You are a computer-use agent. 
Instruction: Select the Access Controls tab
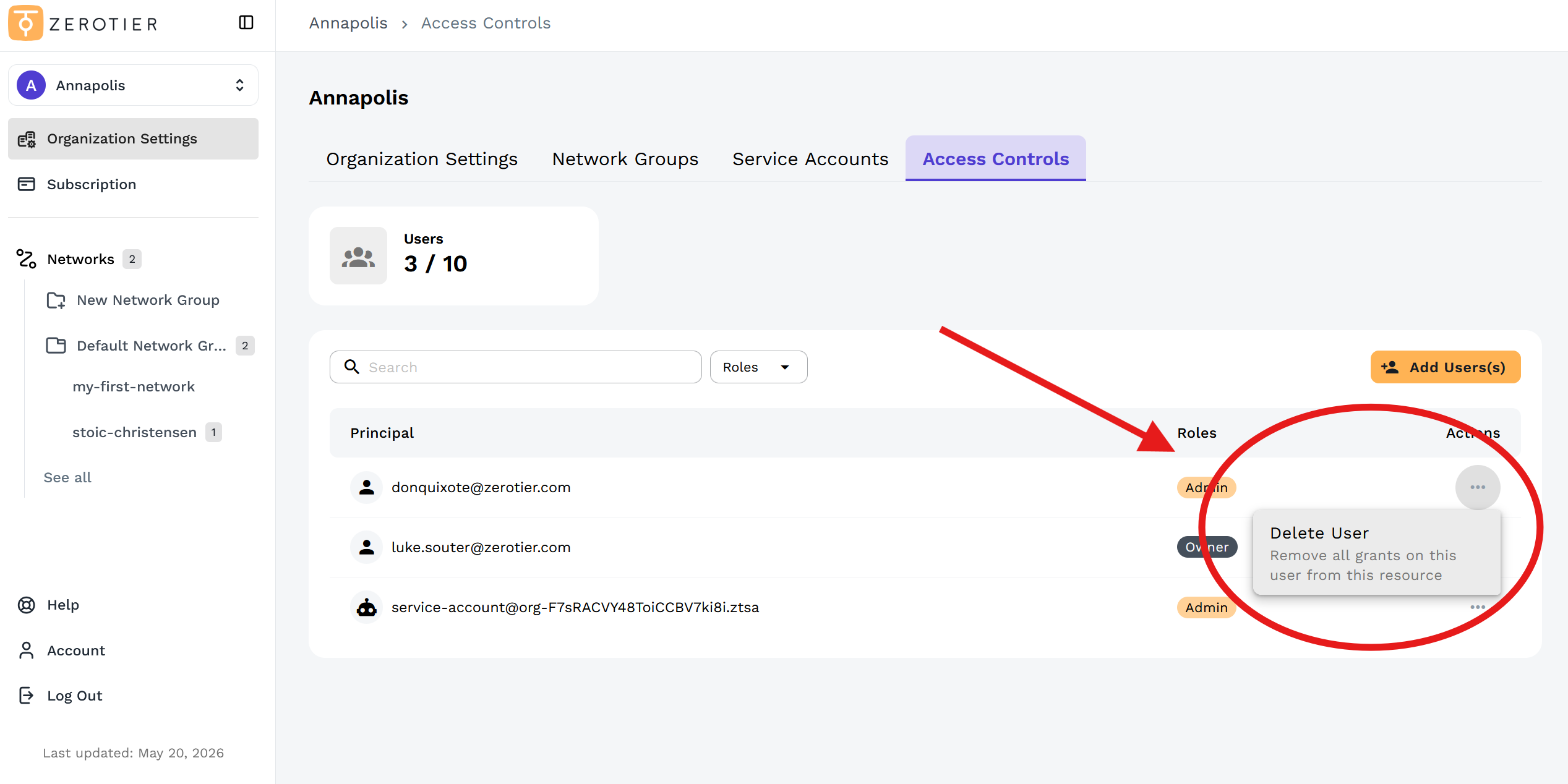pos(995,159)
